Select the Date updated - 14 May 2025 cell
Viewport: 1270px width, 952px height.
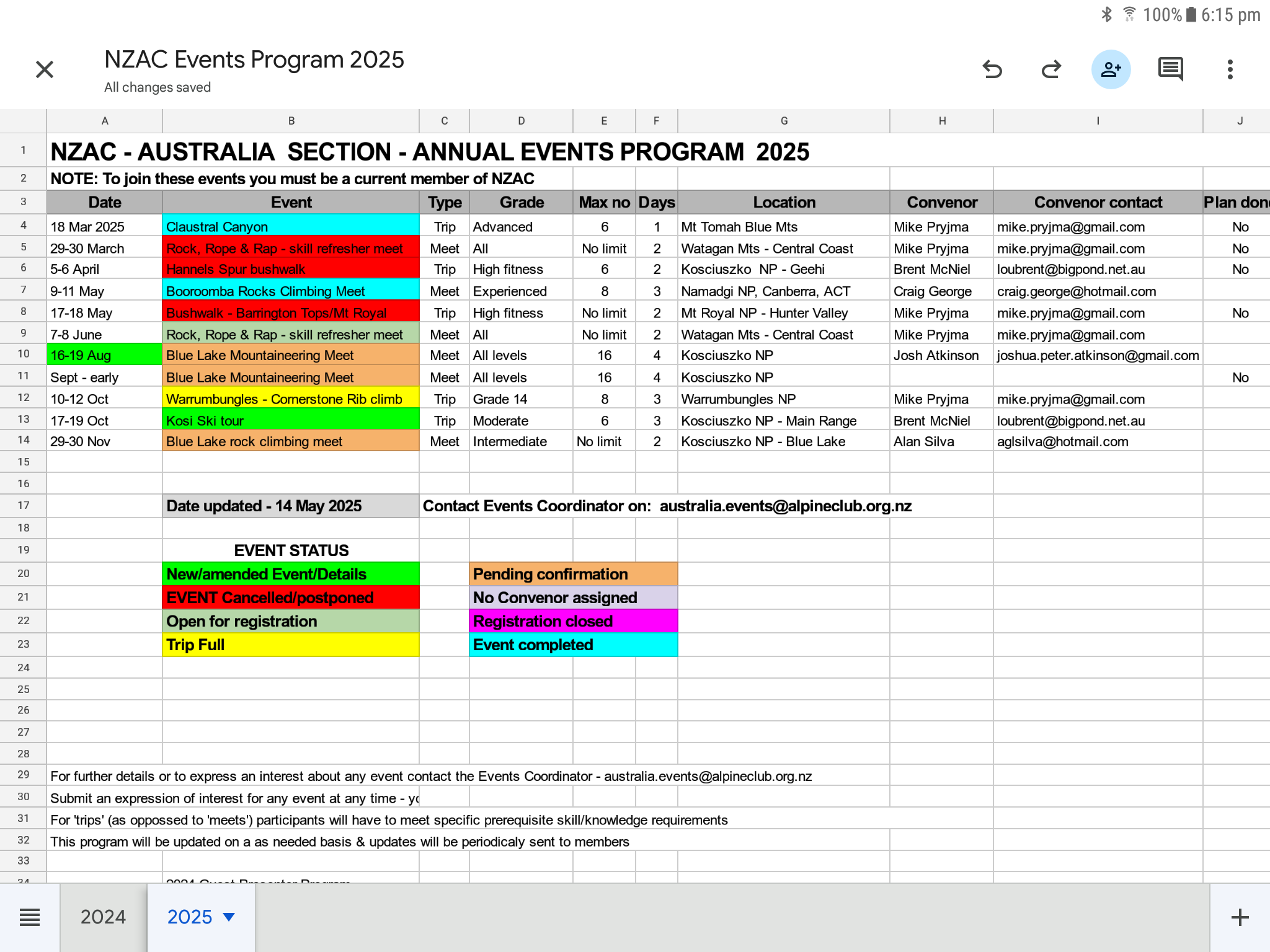[291, 506]
